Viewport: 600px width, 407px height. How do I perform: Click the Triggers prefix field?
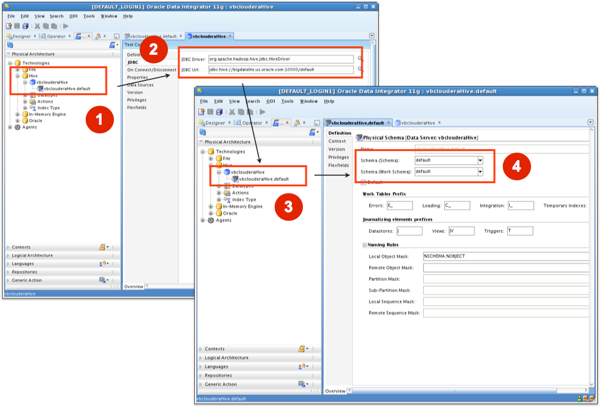coord(520,231)
